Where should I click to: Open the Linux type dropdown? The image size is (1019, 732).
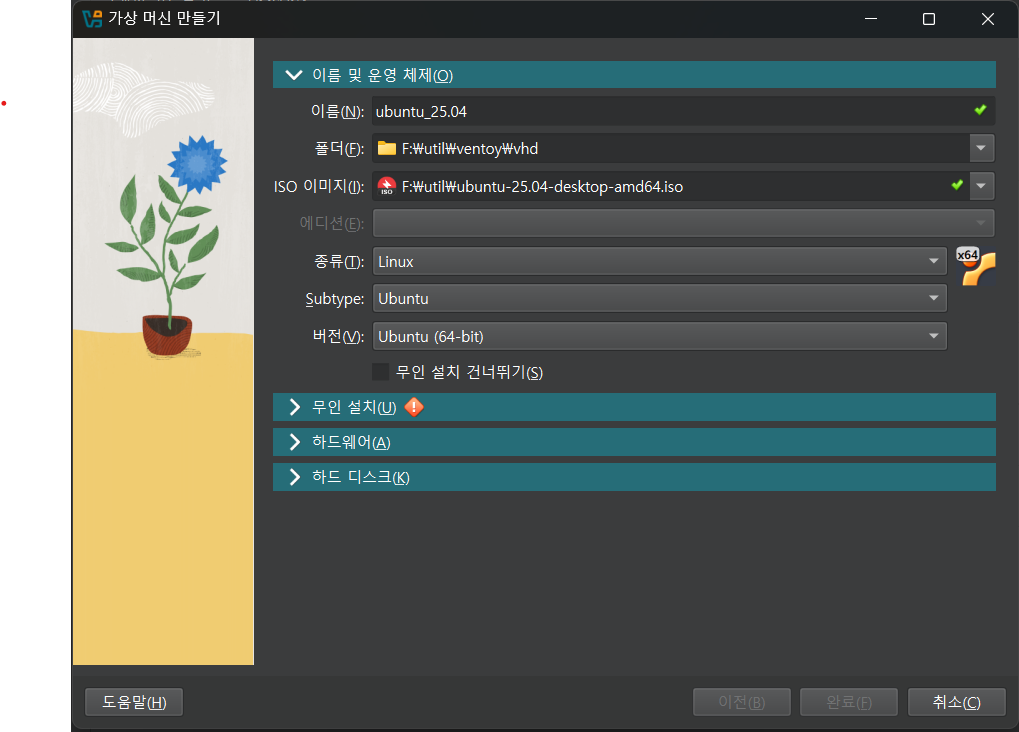pos(660,261)
